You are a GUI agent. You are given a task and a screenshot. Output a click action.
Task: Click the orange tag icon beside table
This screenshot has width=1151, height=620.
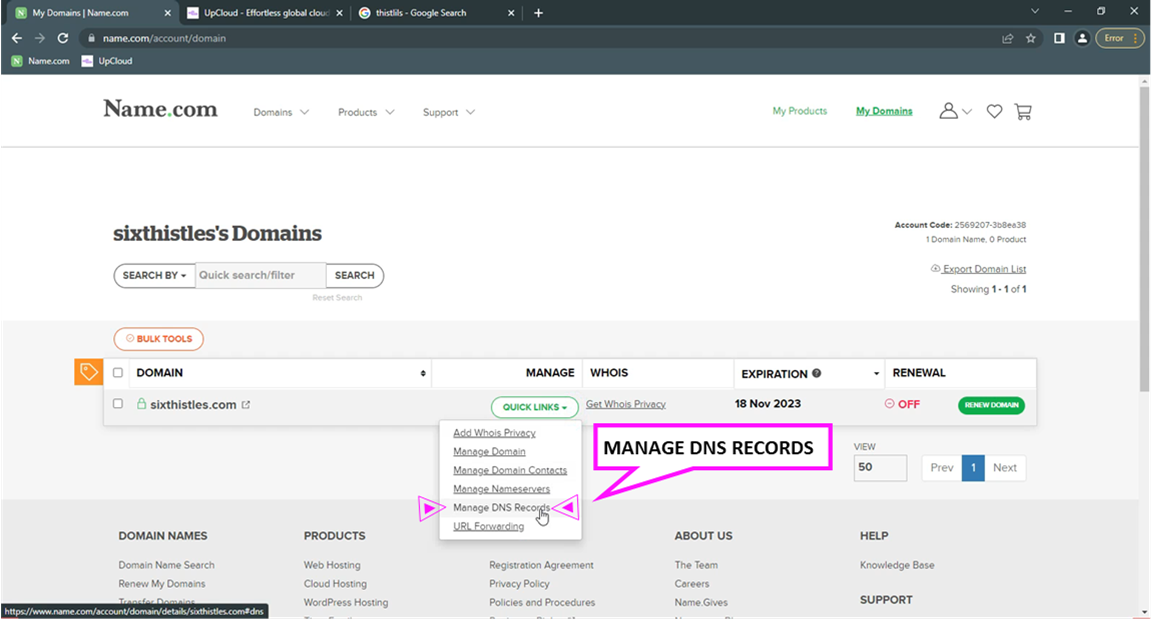point(89,372)
